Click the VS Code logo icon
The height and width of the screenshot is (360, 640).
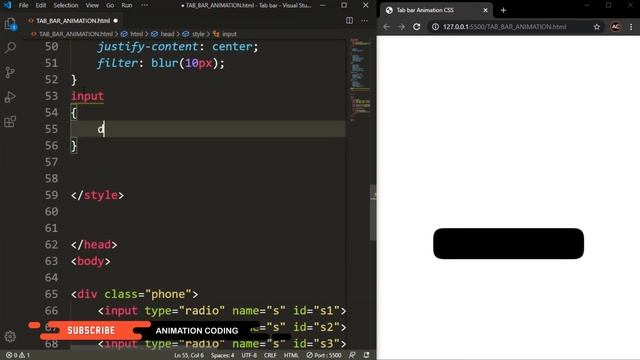pyautogui.click(x=7, y=5)
